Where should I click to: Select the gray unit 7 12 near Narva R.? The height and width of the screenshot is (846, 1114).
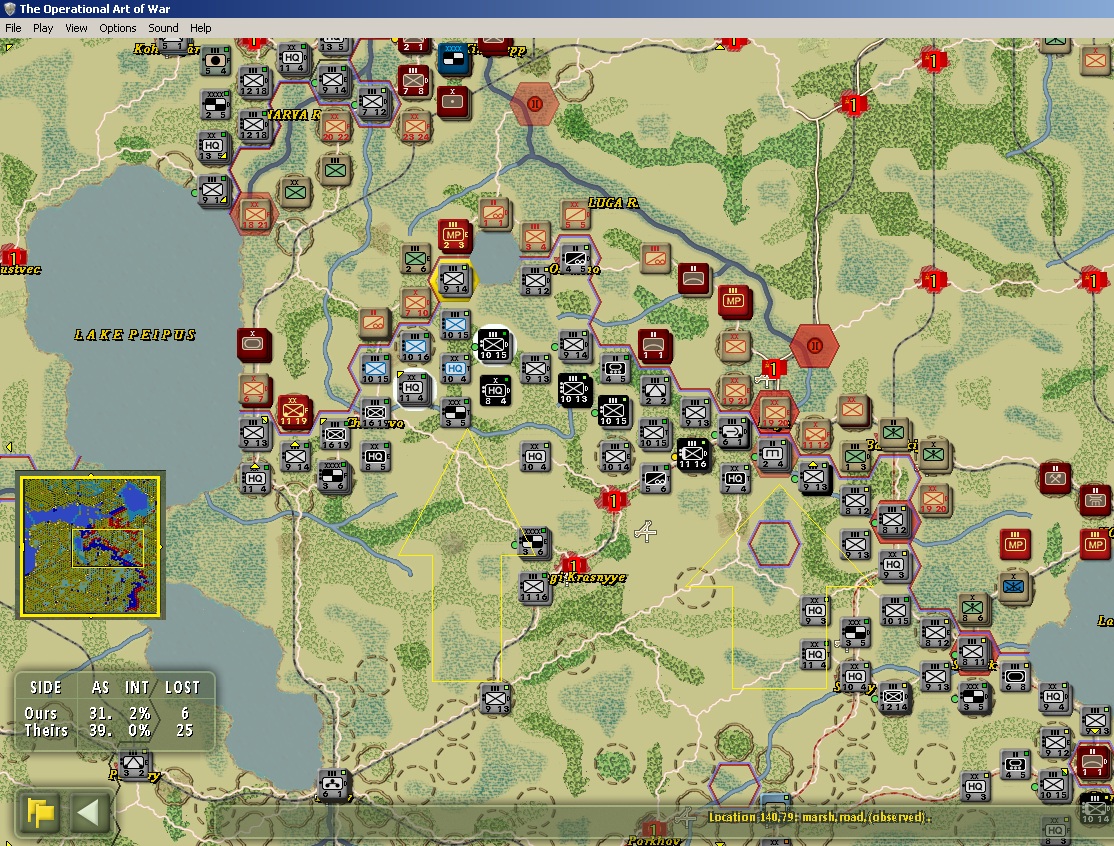(373, 103)
